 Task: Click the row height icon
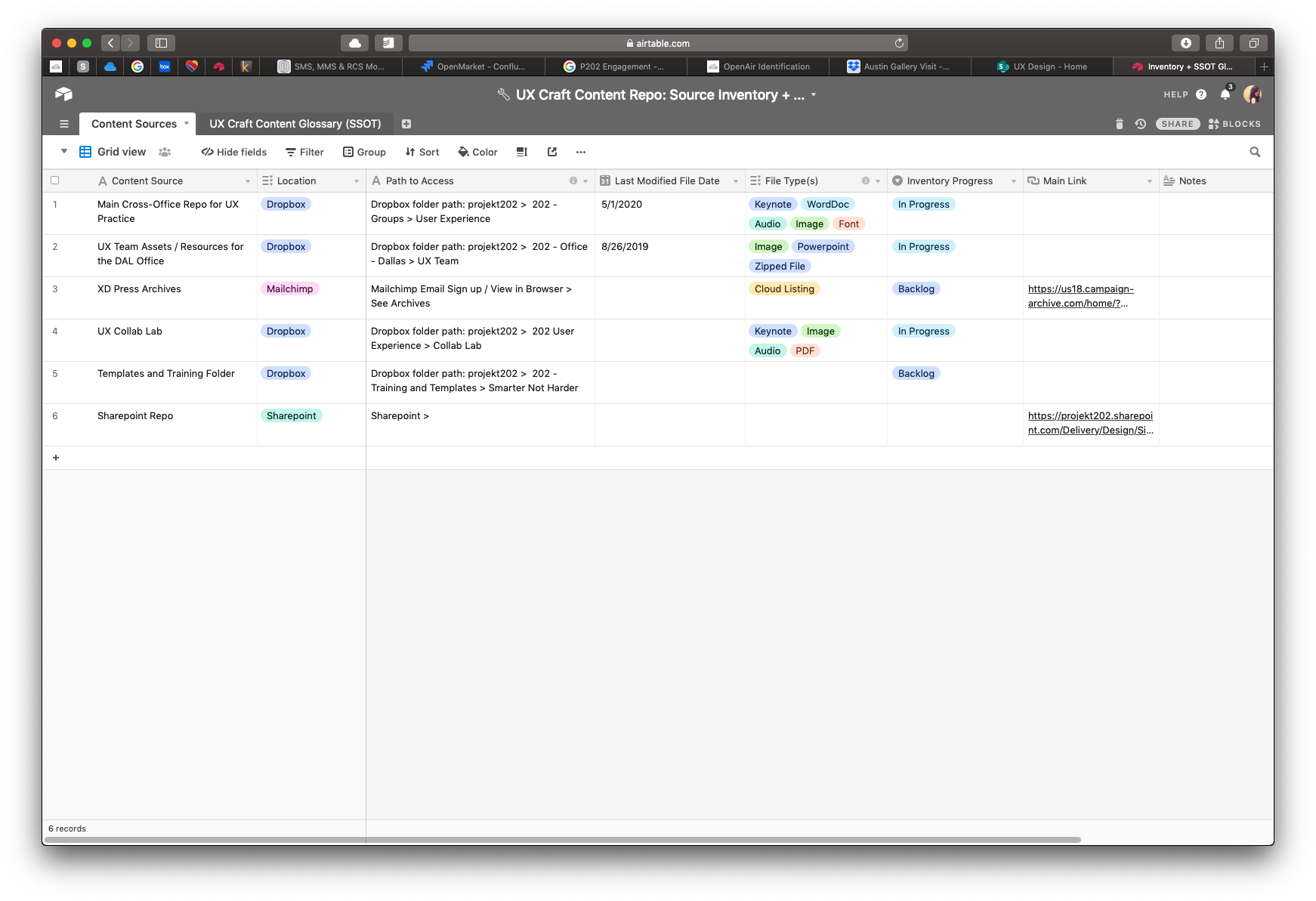pyautogui.click(x=521, y=152)
